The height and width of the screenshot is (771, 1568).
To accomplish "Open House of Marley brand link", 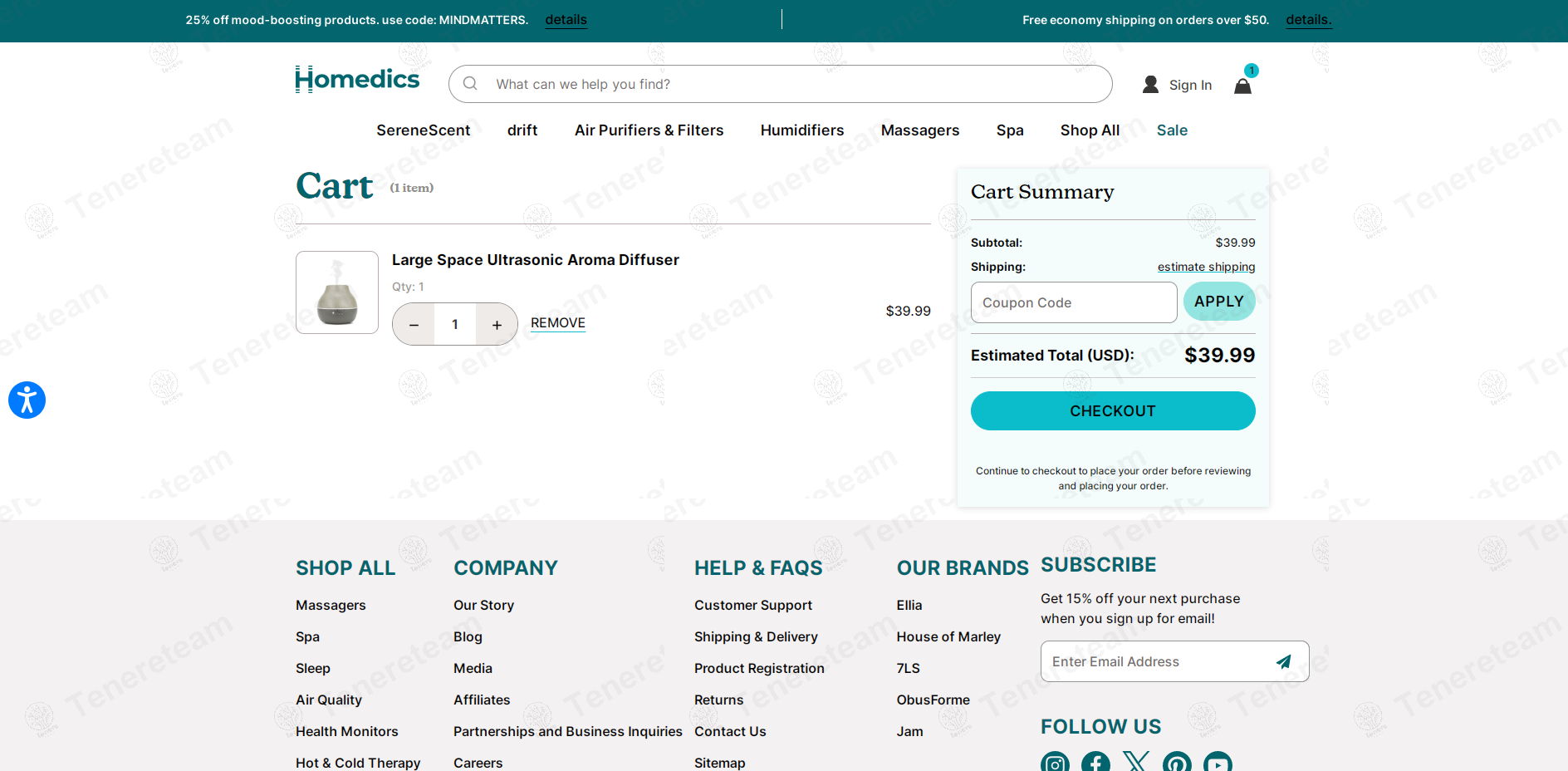I will 948,636.
